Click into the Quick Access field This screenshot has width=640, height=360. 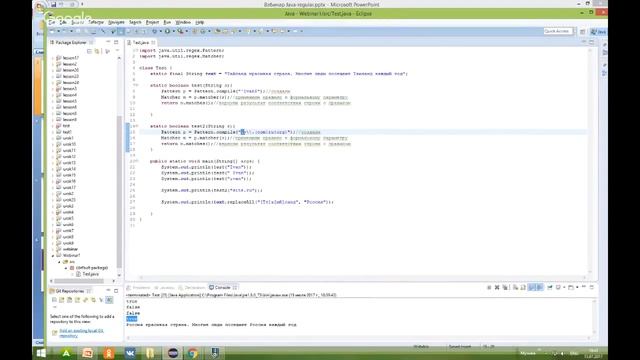click(558, 31)
